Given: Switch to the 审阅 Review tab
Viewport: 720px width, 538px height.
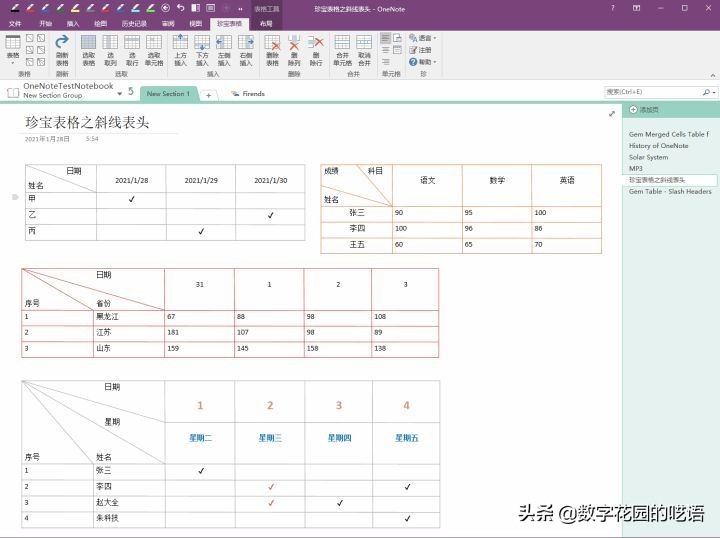Looking at the screenshot, I should pyautogui.click(x=168, y=23).
